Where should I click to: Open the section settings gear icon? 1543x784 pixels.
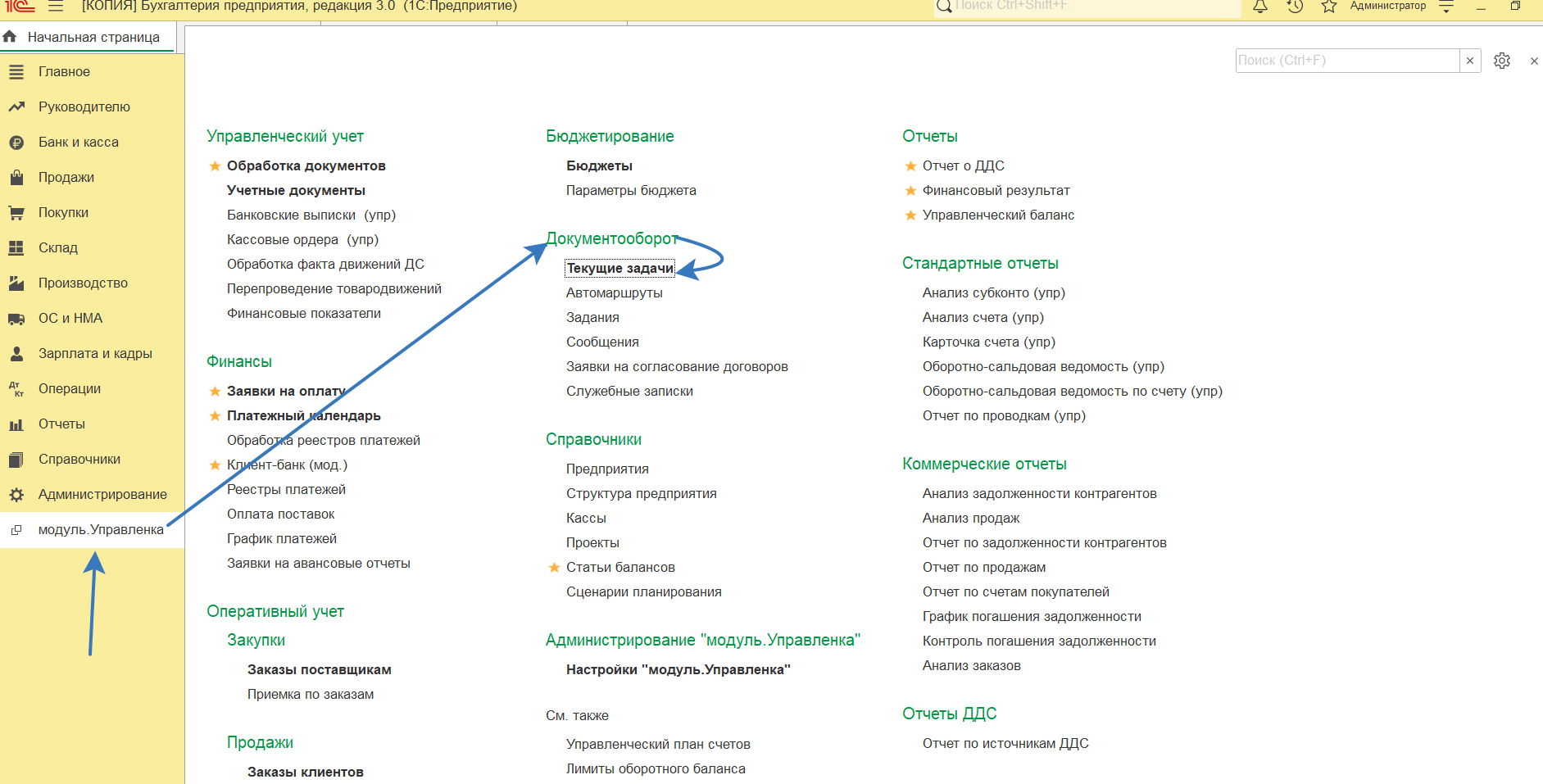[1502, 61]
